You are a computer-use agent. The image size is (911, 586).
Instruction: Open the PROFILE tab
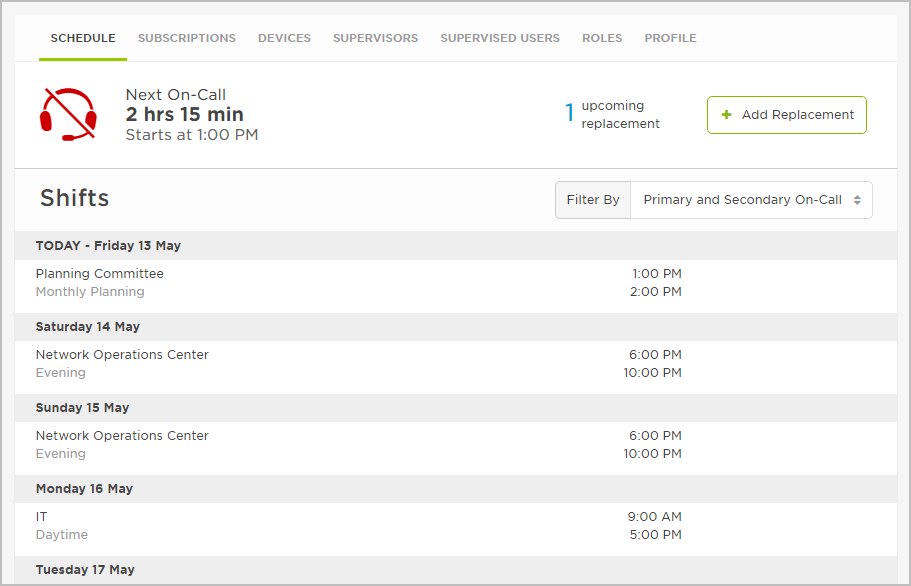(x=670, y=38)
